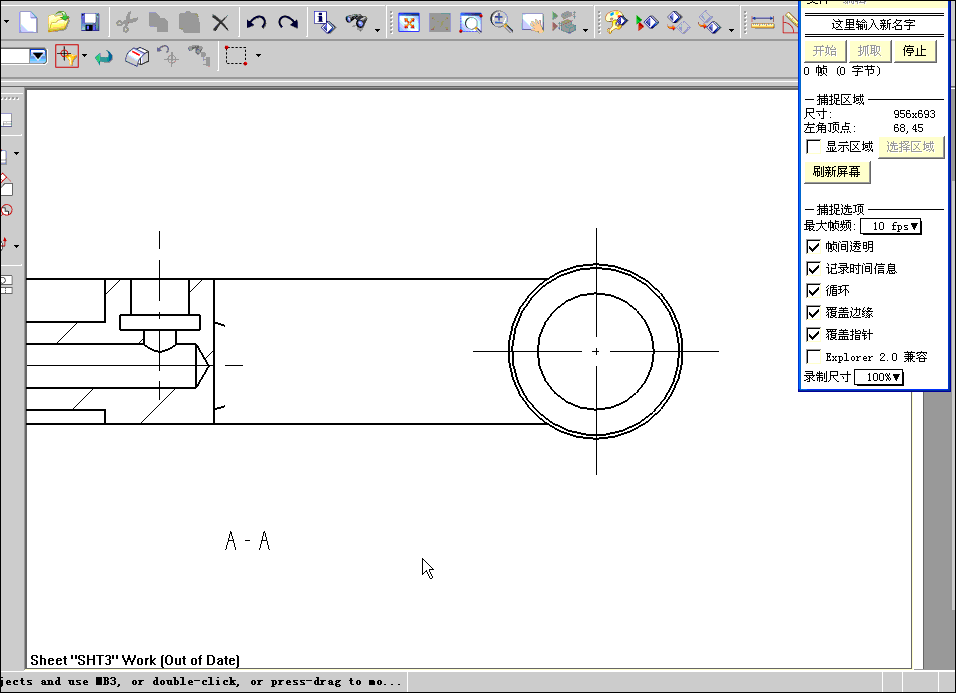Undo the last action
Screen dimensions: 956x693
point(256,23)
